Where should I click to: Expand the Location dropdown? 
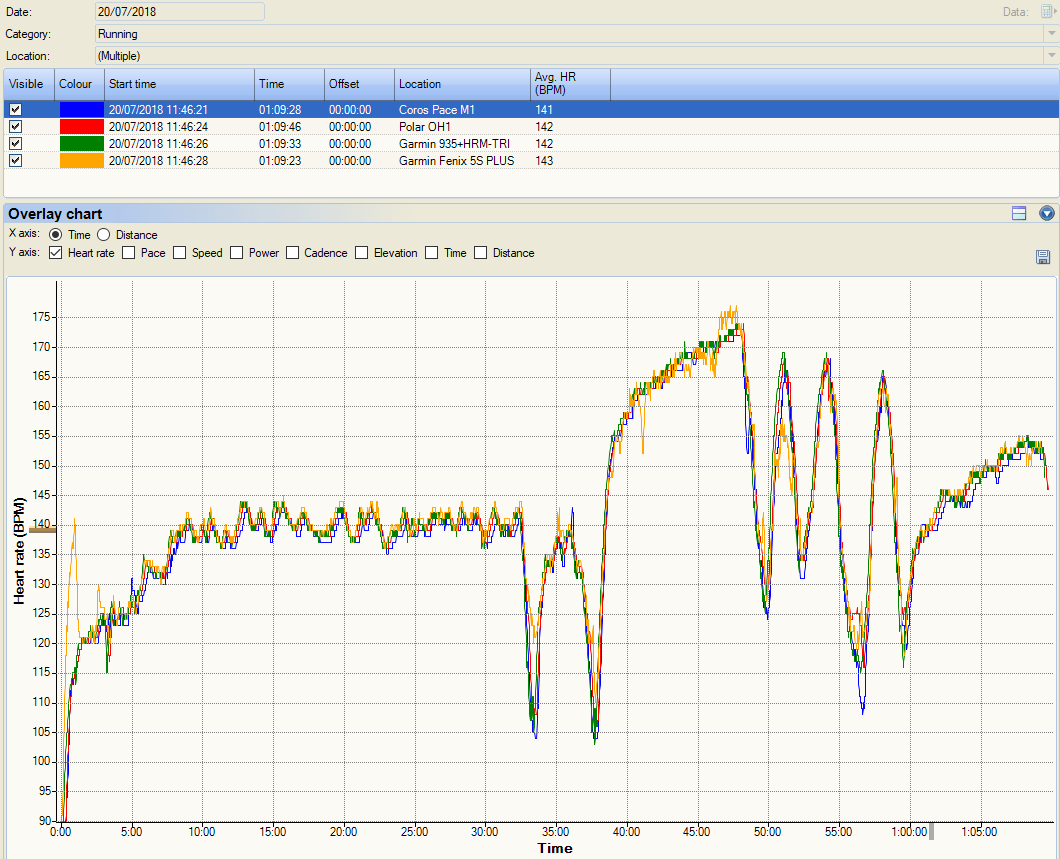click(x=1051, y=56)
